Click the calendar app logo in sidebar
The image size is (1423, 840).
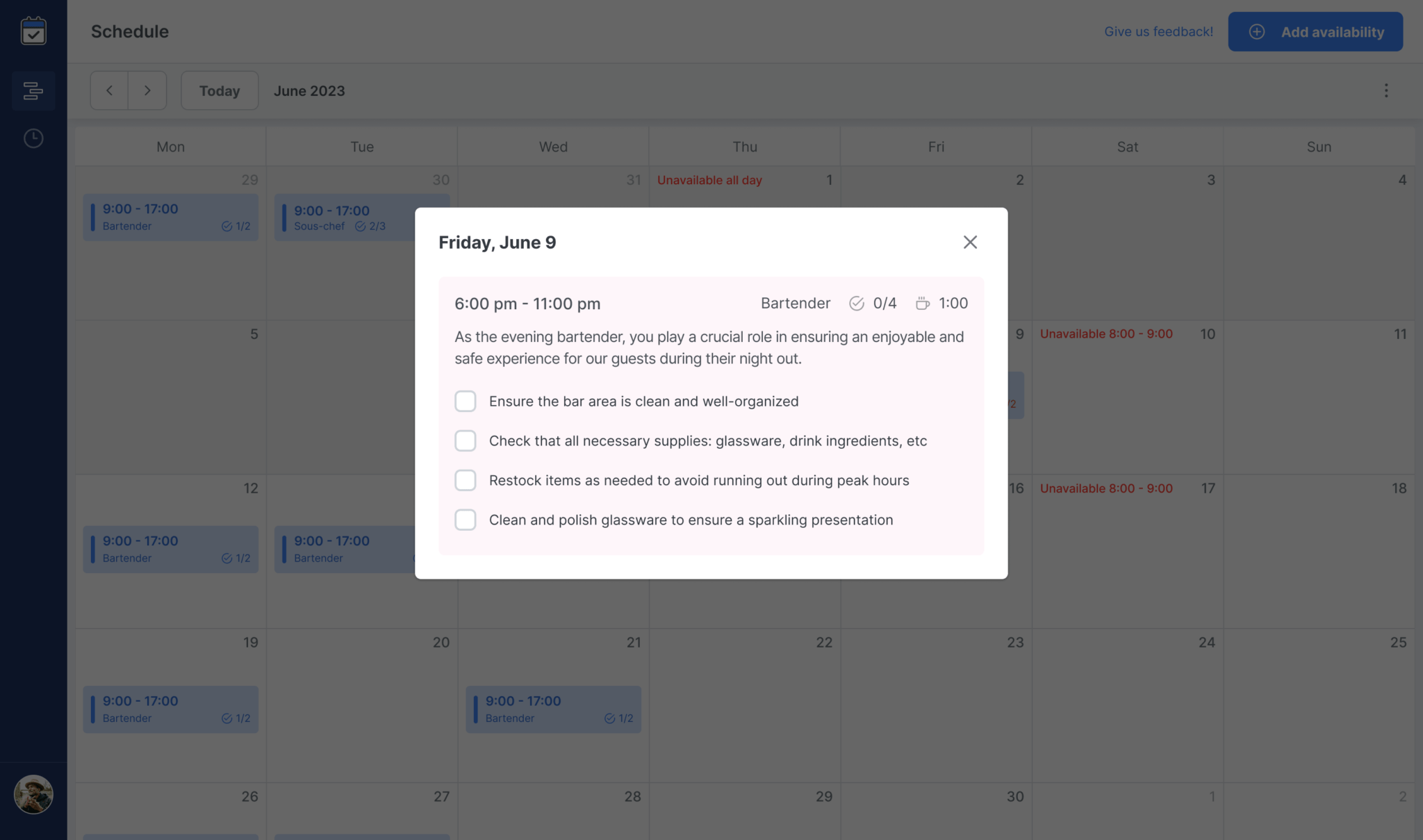(x=33, y=31)
